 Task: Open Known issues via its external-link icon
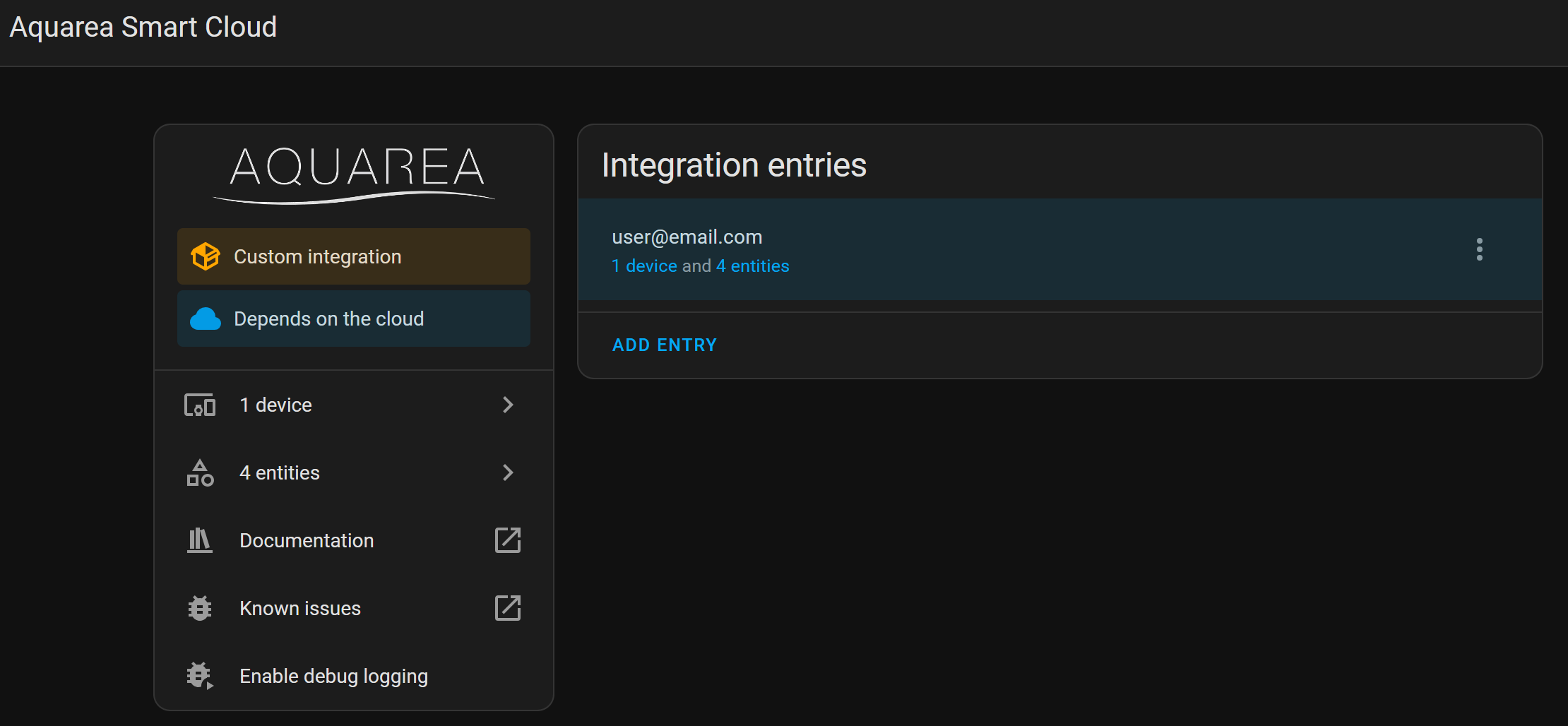click(508, 607)
